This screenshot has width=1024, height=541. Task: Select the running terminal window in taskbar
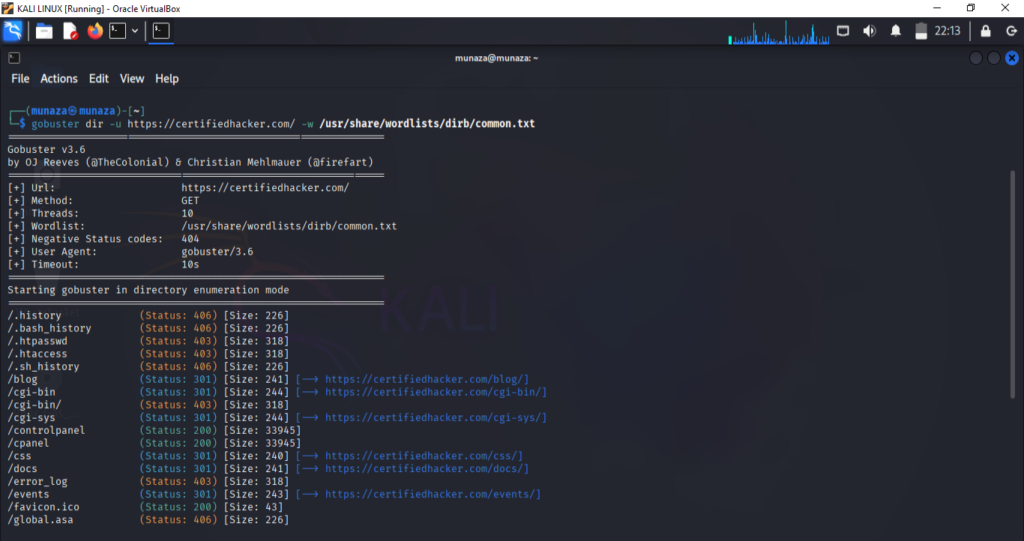[161, 31]
